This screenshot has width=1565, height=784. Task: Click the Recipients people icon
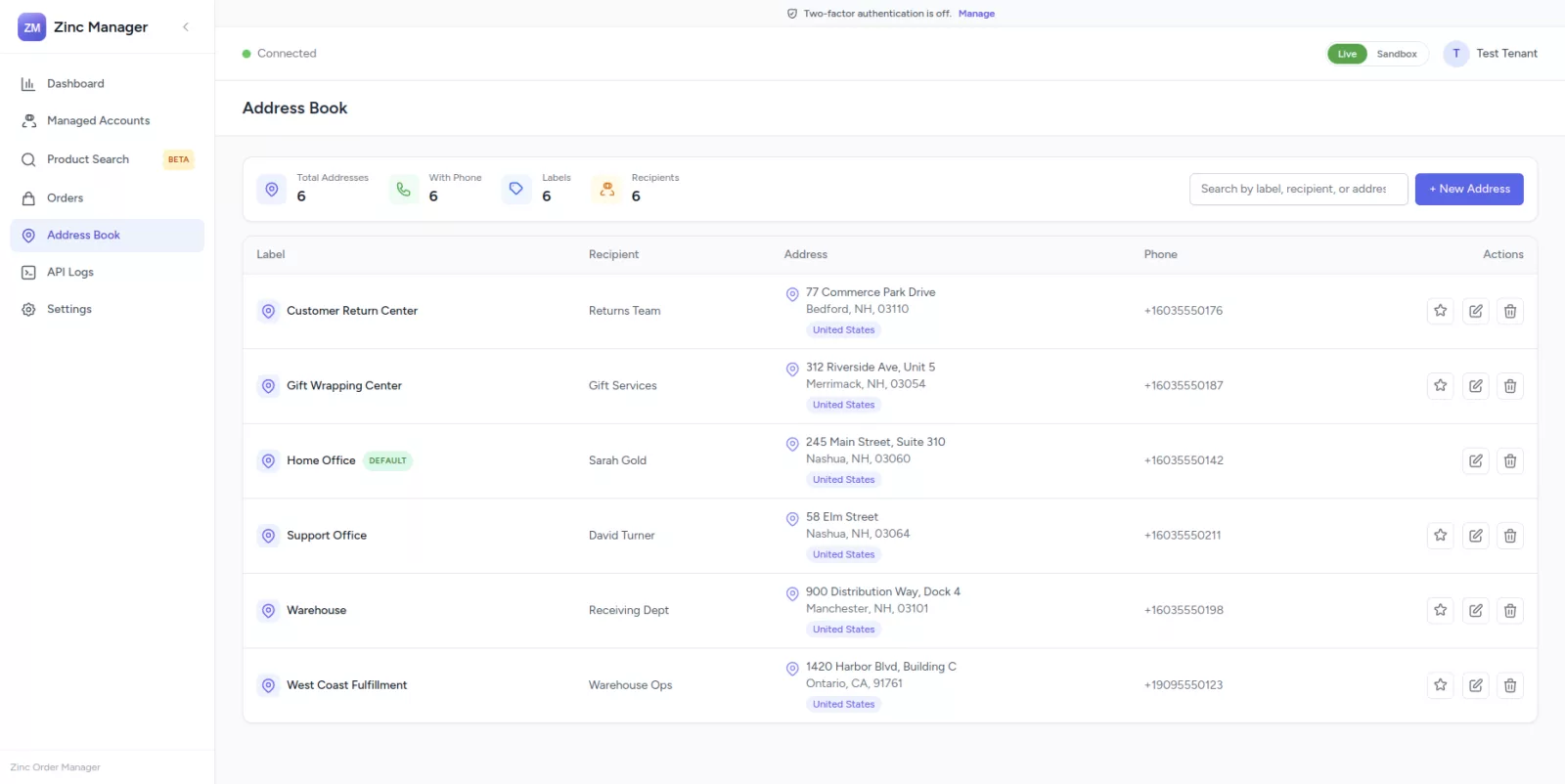(x=606, y=189)
